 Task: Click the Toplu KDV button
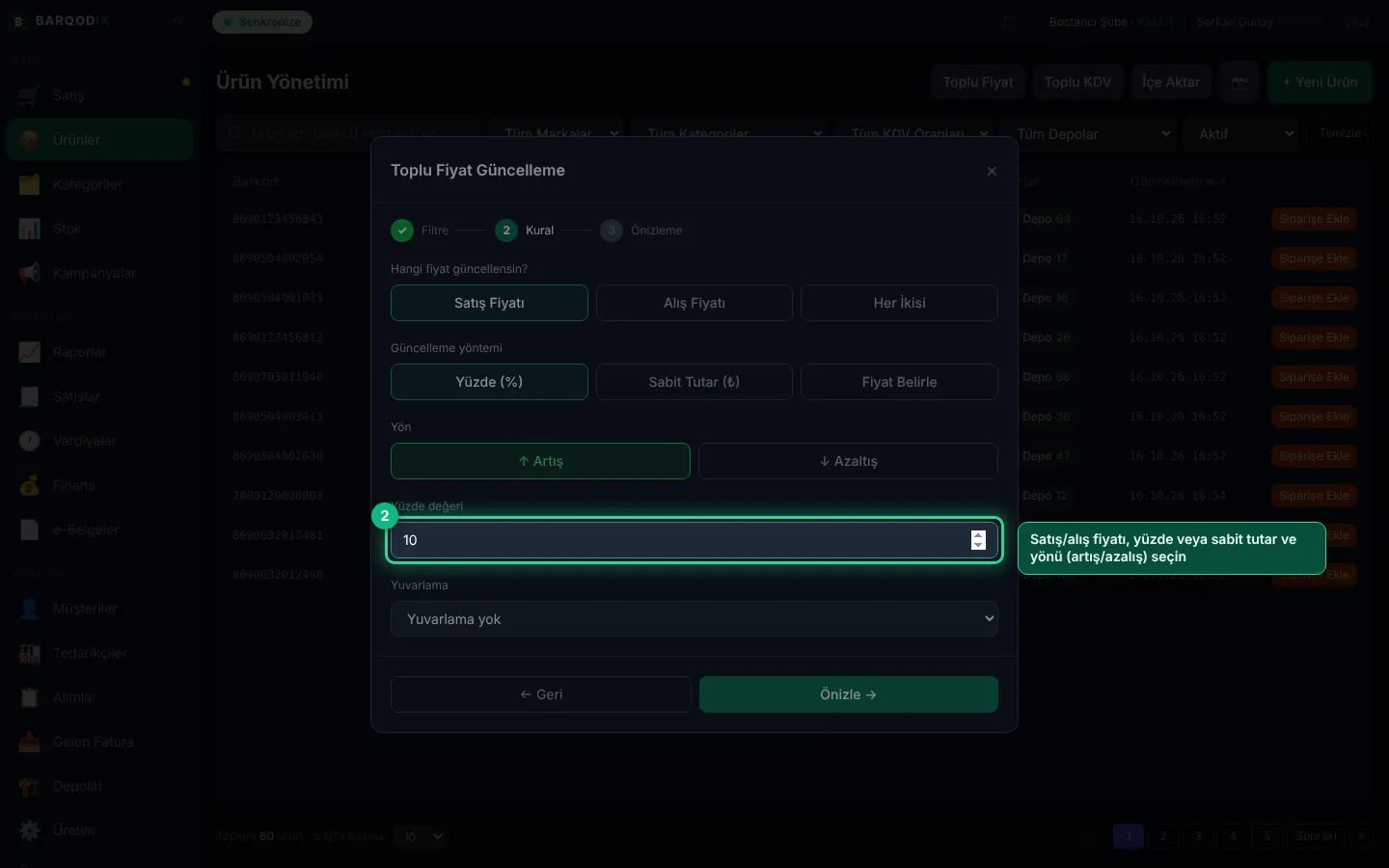(x=1077, y=82)
